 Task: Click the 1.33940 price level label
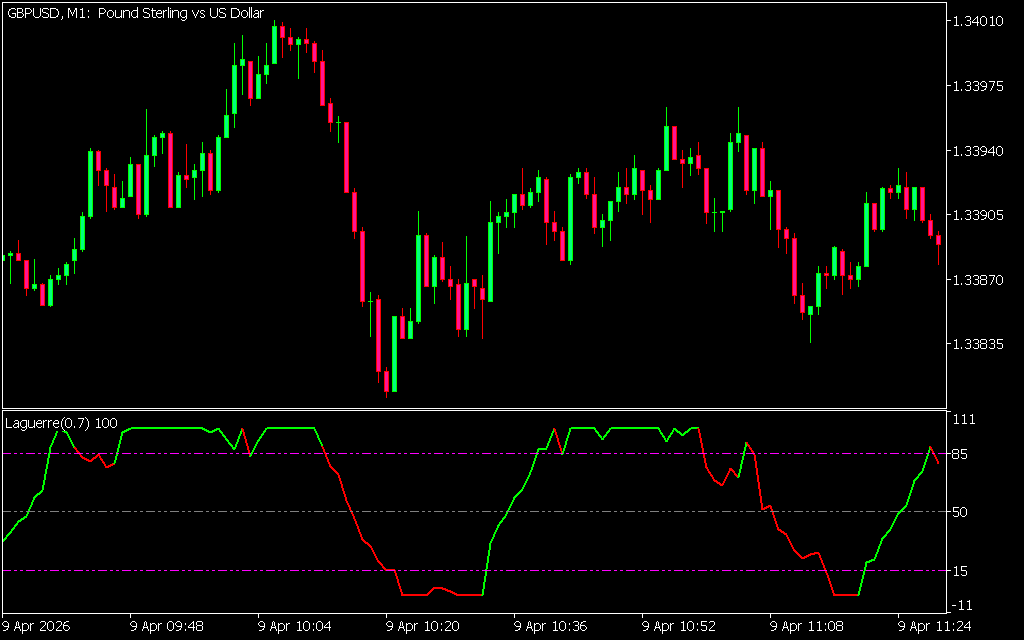pyautogui.click(x=979, y=151)
